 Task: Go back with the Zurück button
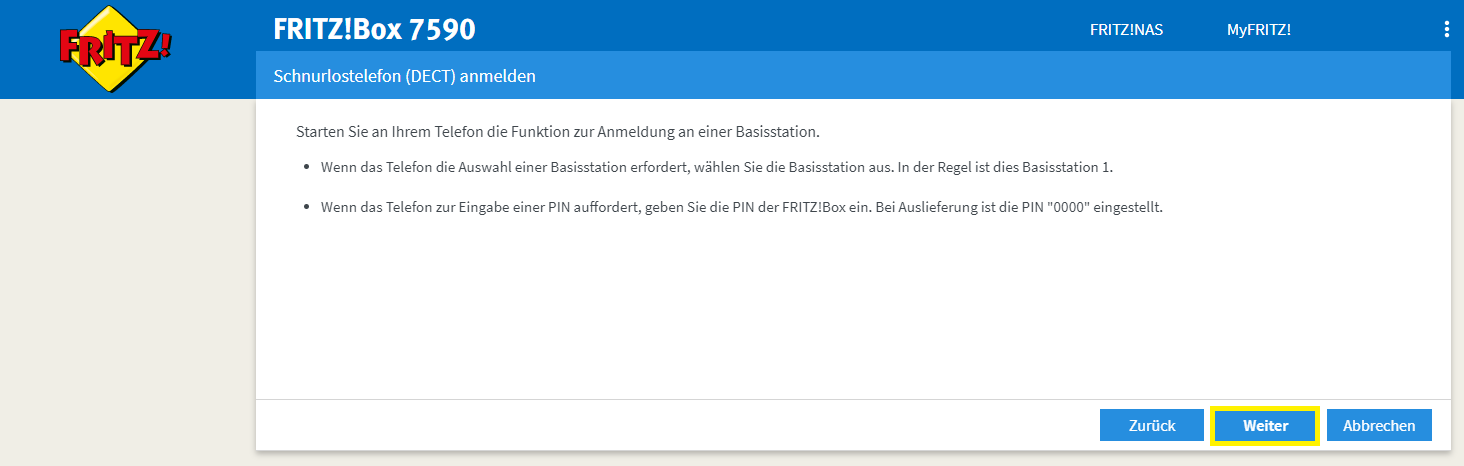pos(1152,425)
